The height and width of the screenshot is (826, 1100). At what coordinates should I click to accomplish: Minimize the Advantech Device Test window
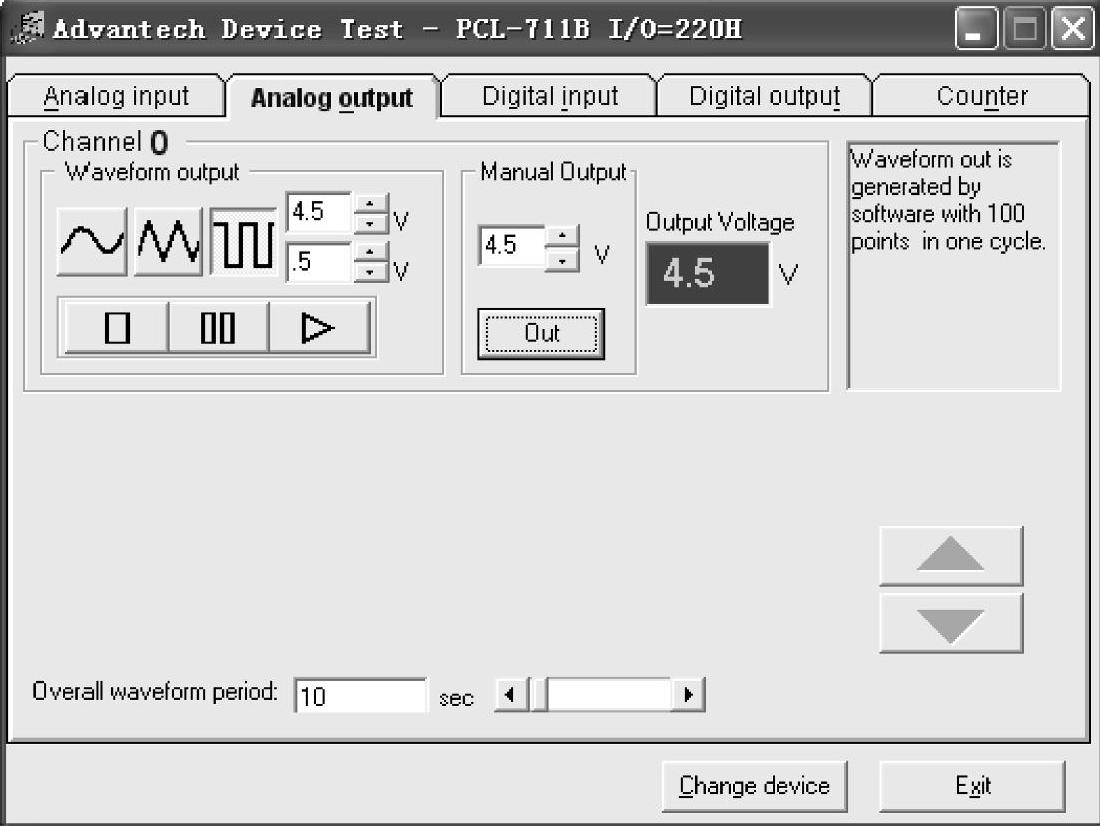[976, 29]
